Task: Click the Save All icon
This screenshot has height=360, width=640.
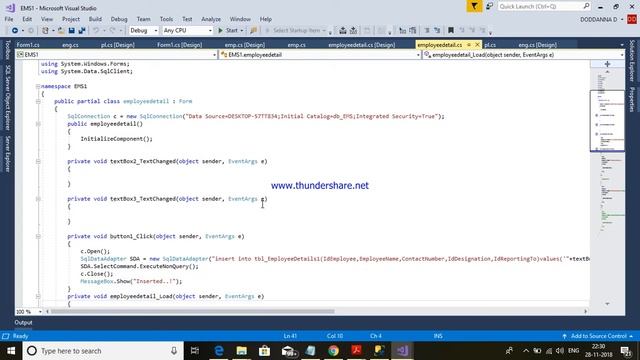Action: point(82,31)
